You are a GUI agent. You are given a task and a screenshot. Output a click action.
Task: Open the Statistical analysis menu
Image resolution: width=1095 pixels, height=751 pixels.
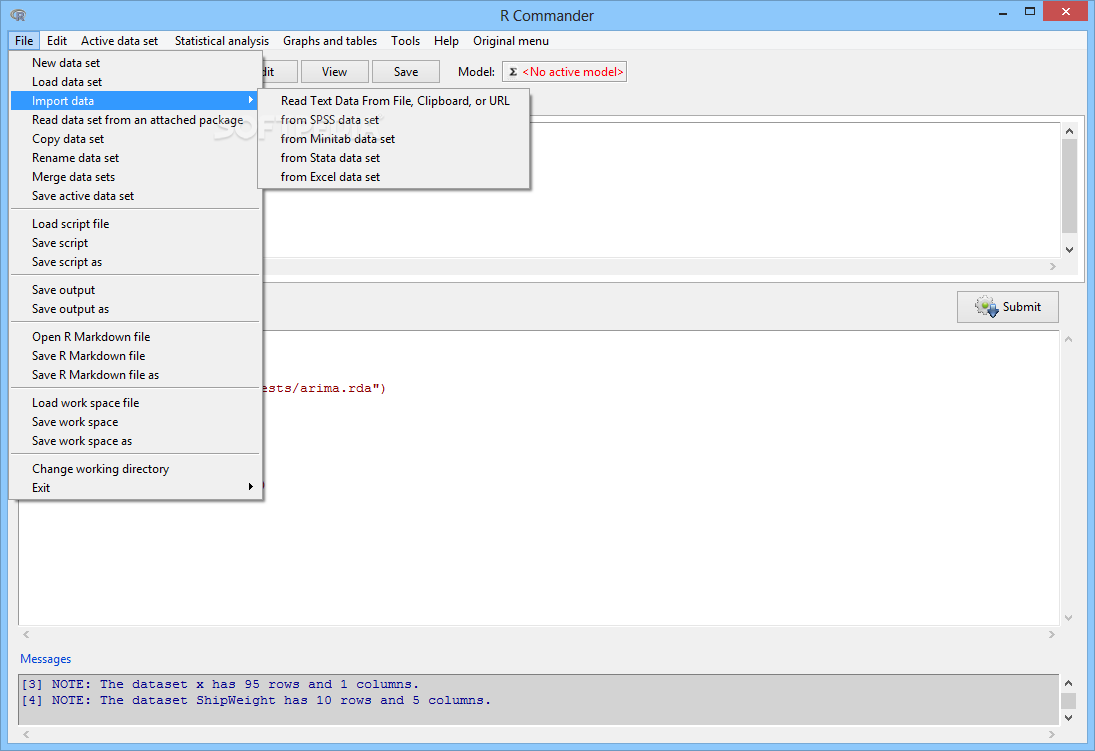point(221,41)
